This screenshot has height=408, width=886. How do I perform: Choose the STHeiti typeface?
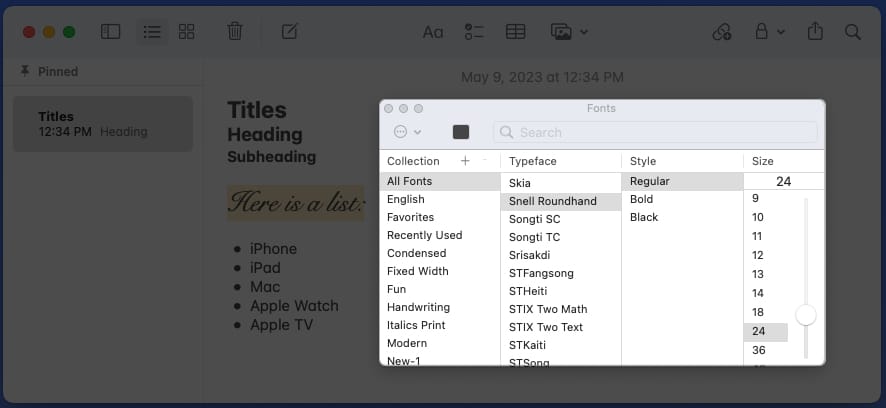tap(561, 292)
